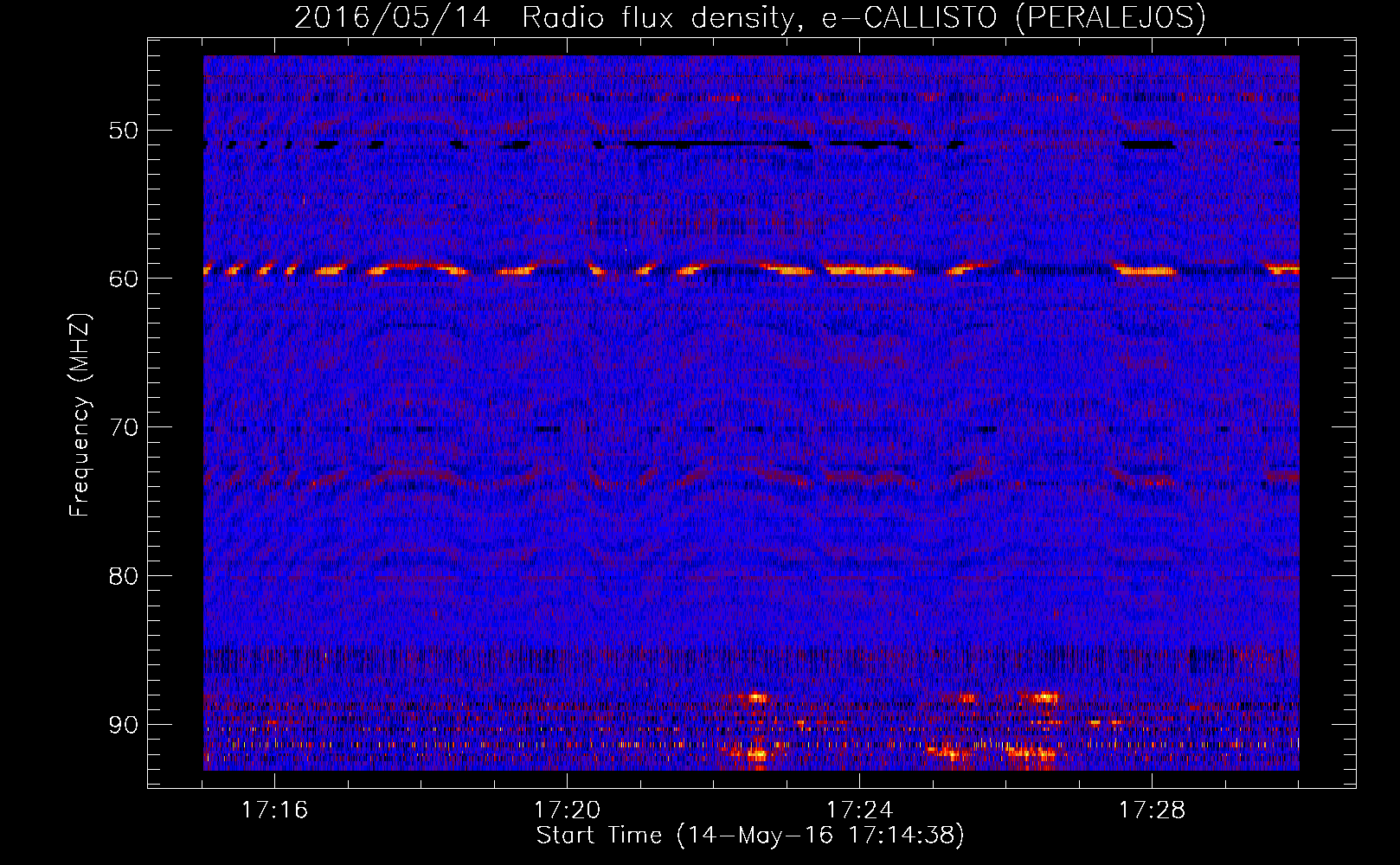Click the 90 MHz frequency tick label

pyautogui.click(x=123, y=724)
